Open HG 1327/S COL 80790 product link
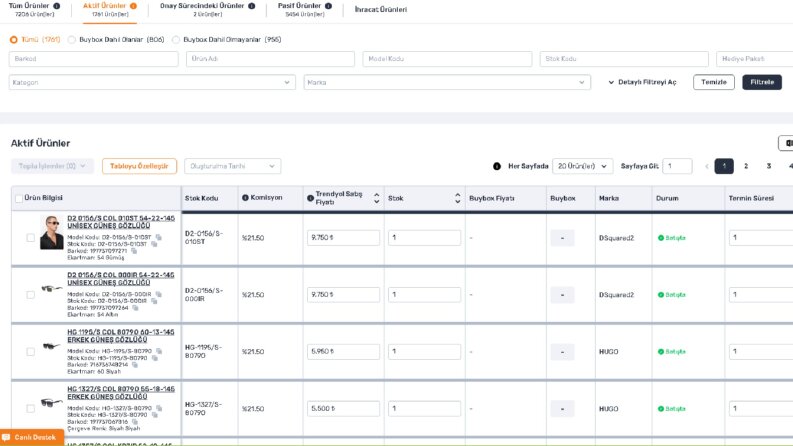This screenshot has width=793, height=446. click(x=121, y=393)
